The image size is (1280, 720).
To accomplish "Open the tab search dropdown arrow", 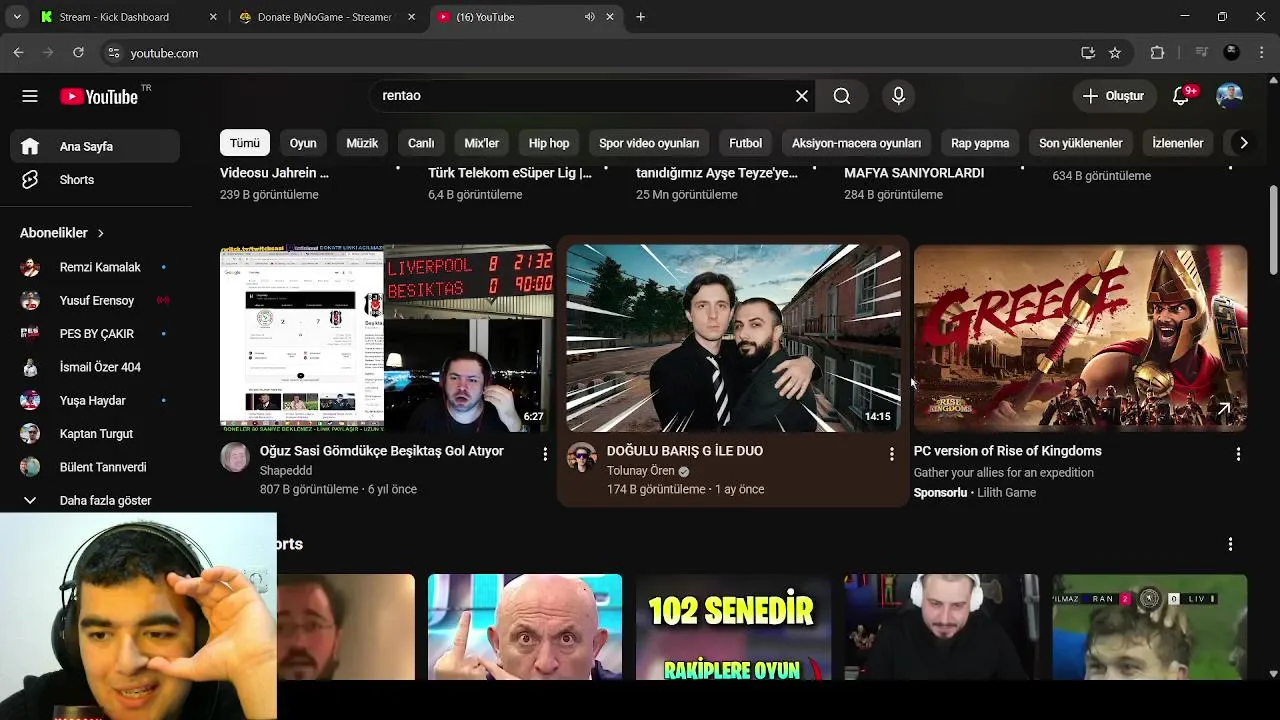I will (17, 17).
